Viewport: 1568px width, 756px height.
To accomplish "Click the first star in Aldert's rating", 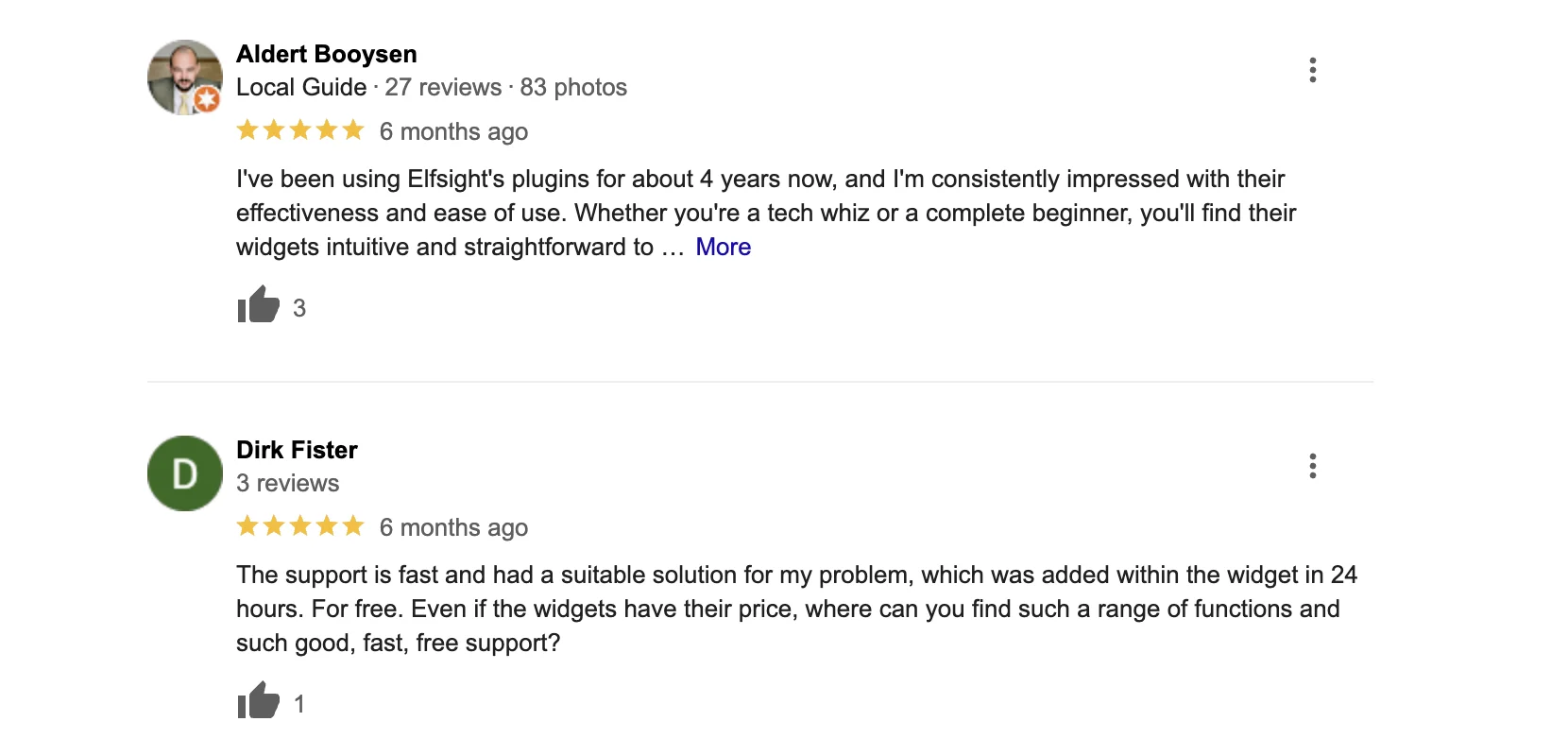I will click(247, 130).
